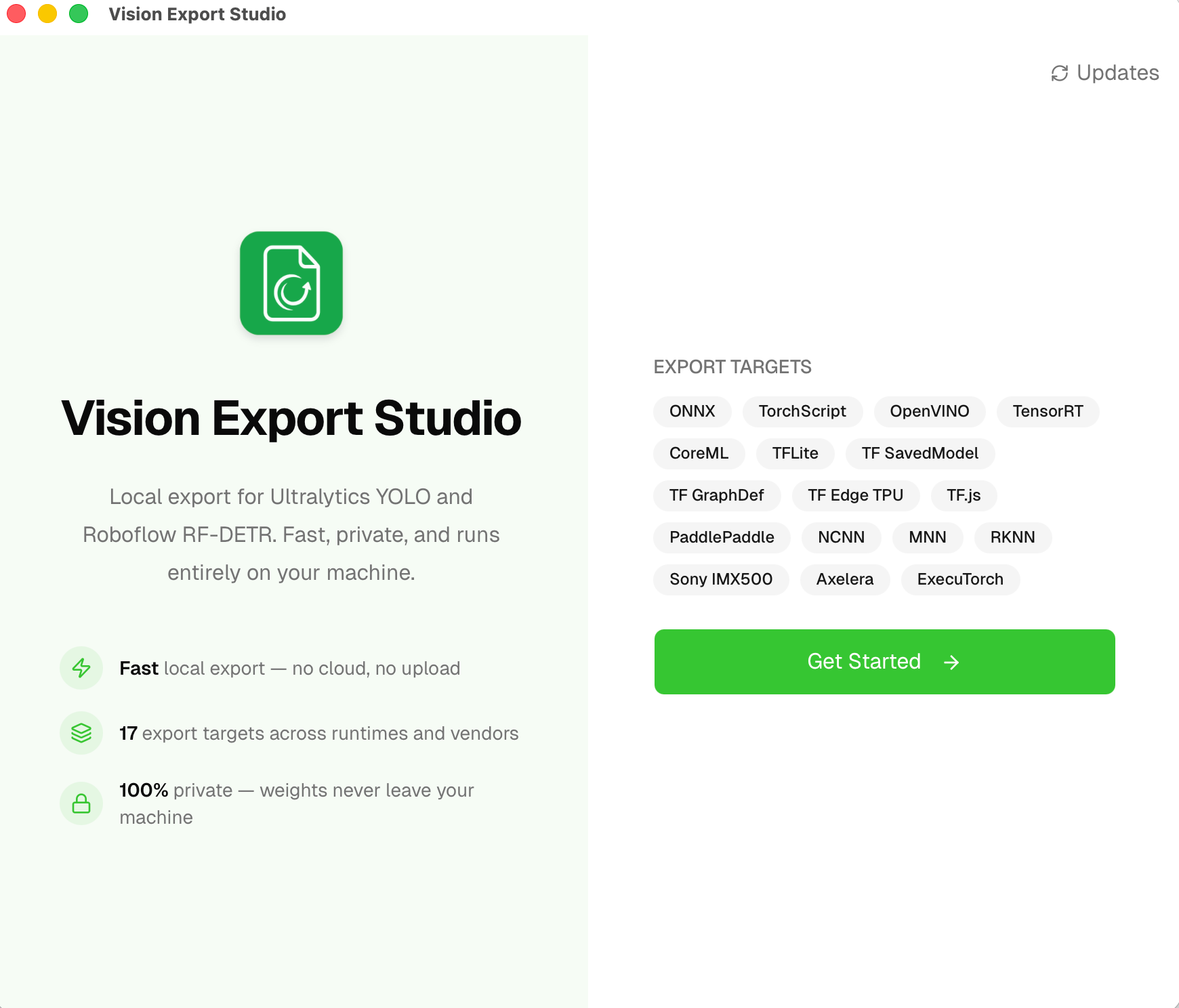
Task: Pick the TensorRT target chip
Action: coord(1048,411)
